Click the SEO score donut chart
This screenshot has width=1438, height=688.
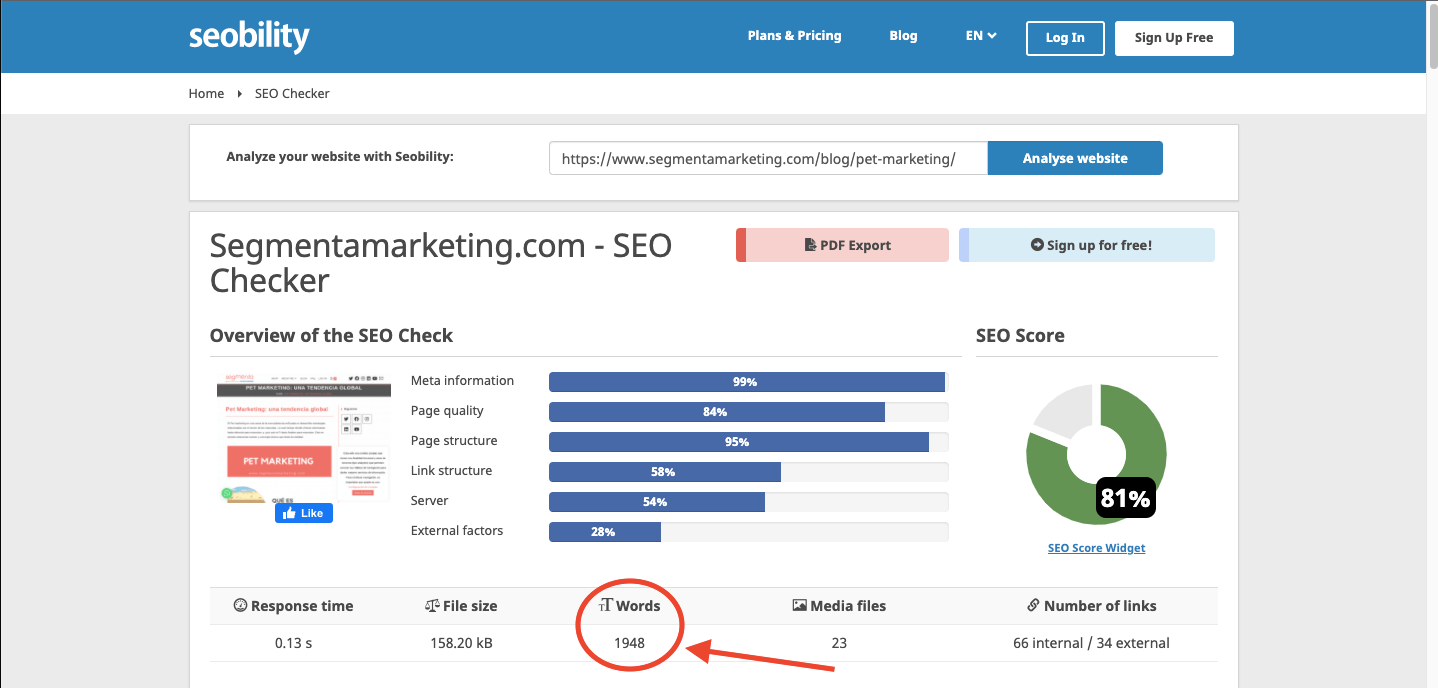1096,454
